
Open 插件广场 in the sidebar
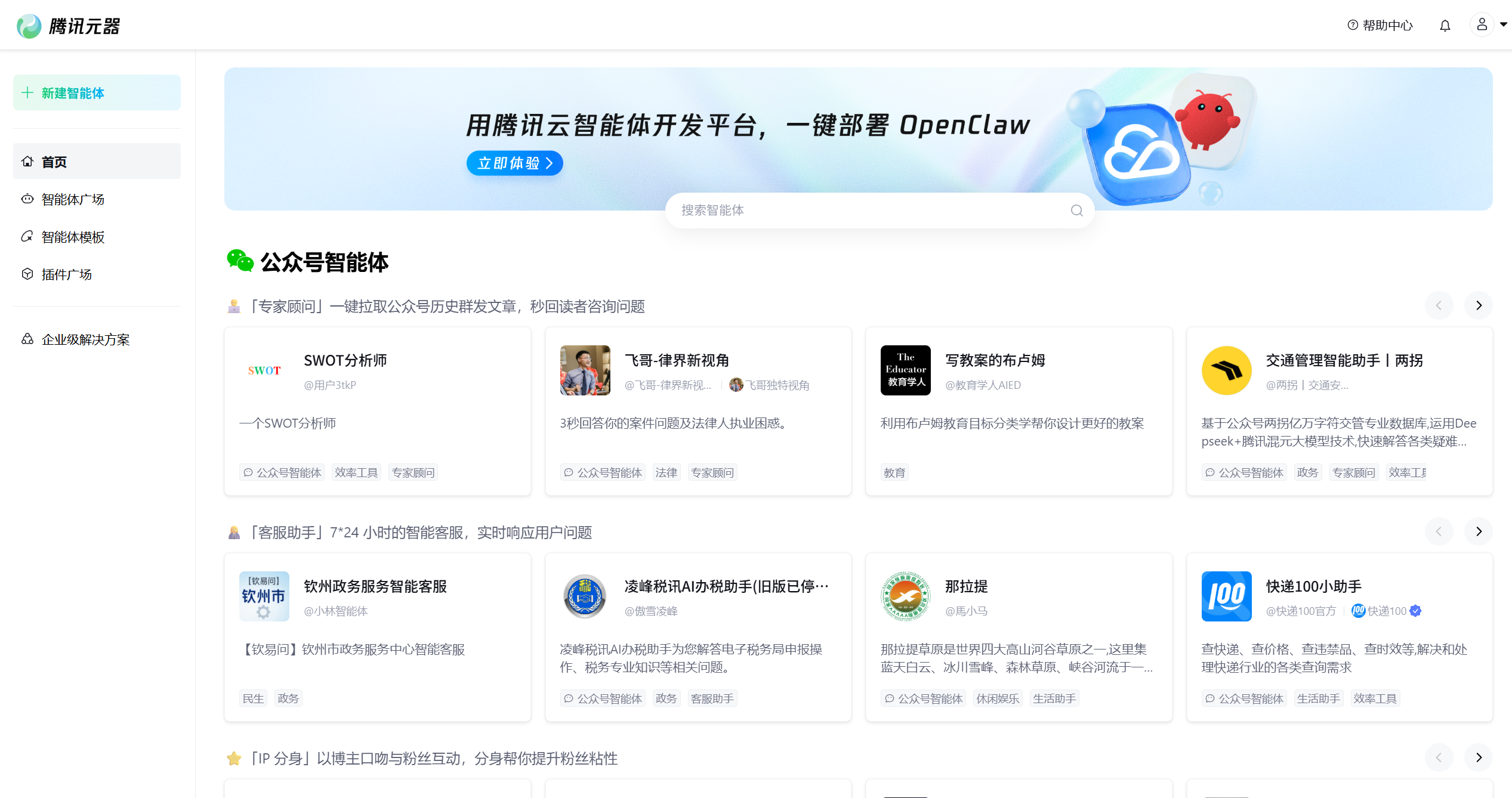click(97, 274)
